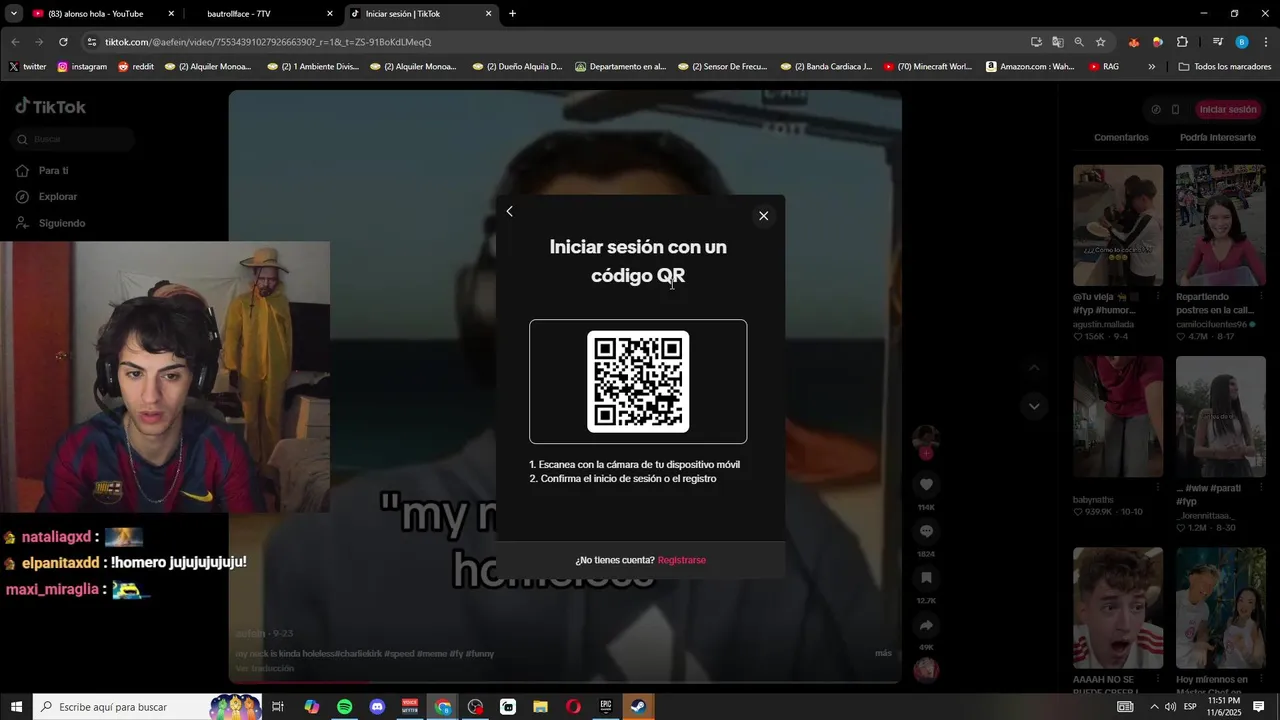
Task: Open the reddit bookmark
Action: (136, 67)
